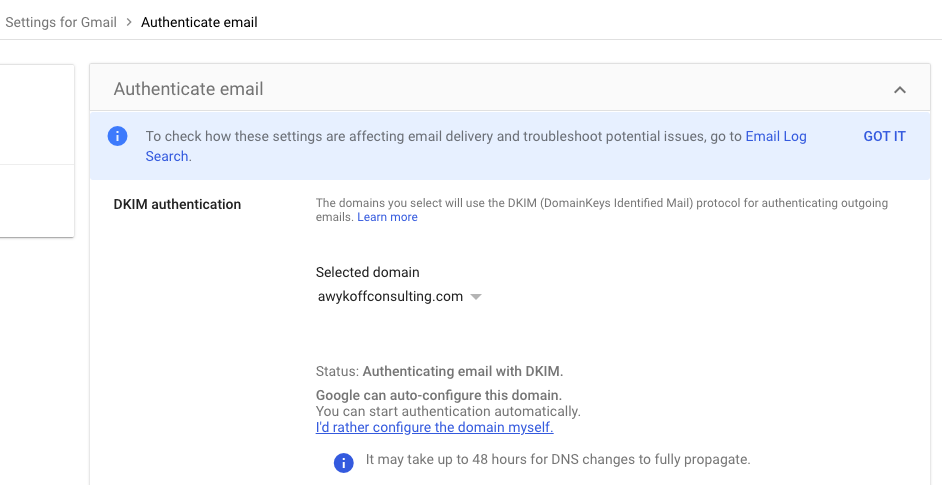Click the 48 hours DNS propagation message
942x485 pixels.
pos(558,460)
